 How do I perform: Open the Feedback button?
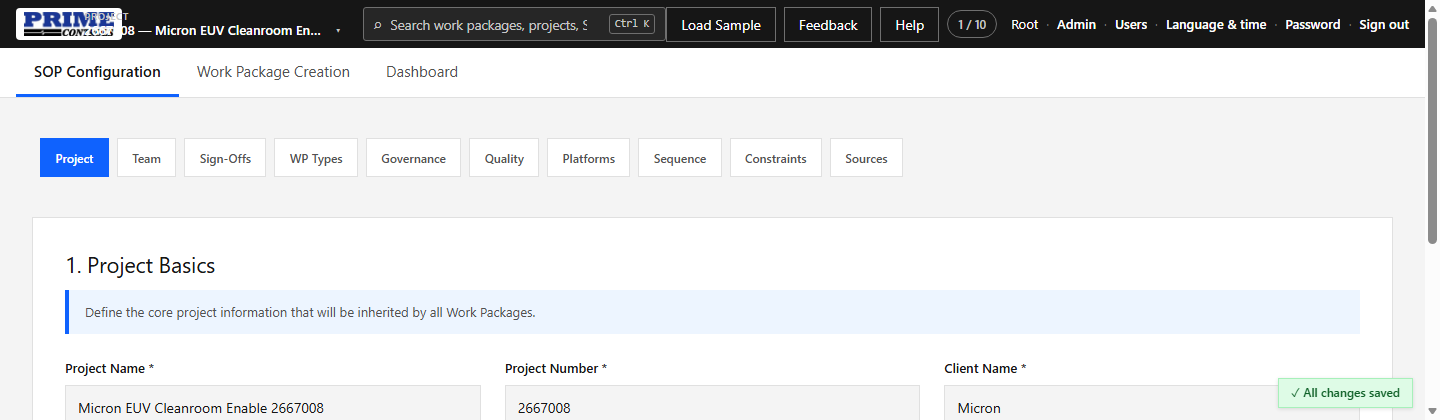tap(828, 25)
